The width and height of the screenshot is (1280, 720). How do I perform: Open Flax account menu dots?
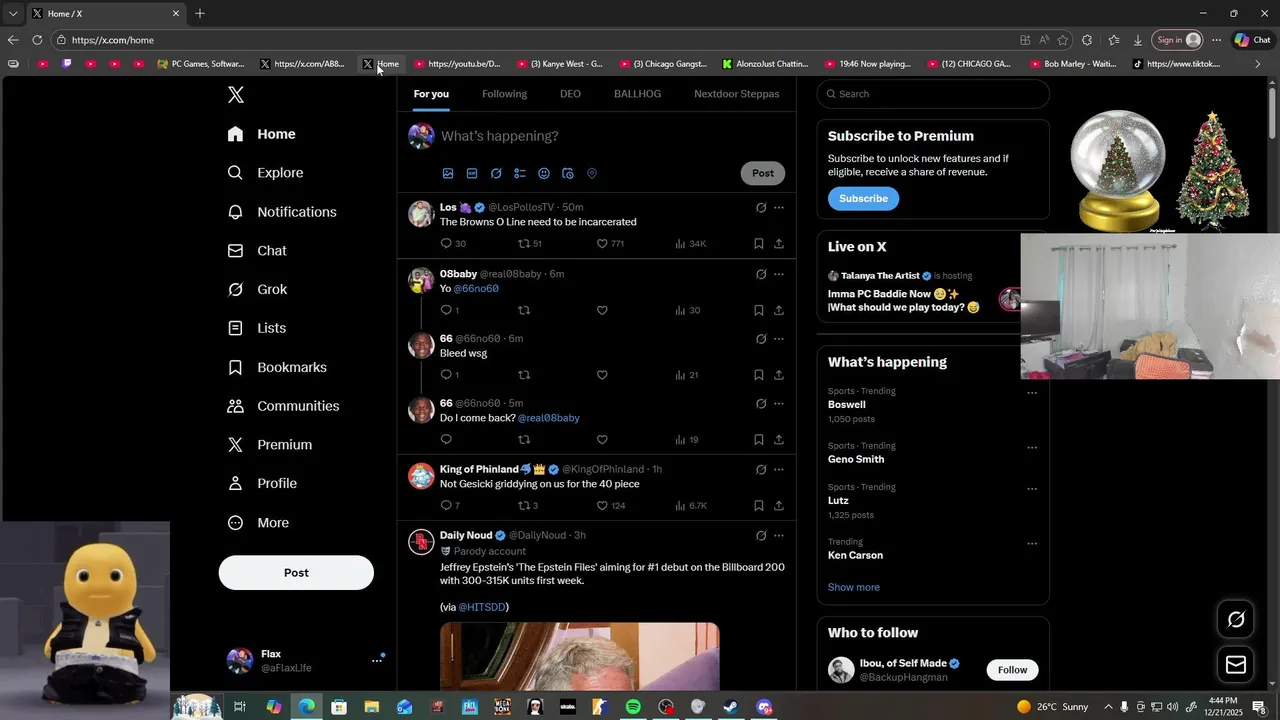coord(377,660)
